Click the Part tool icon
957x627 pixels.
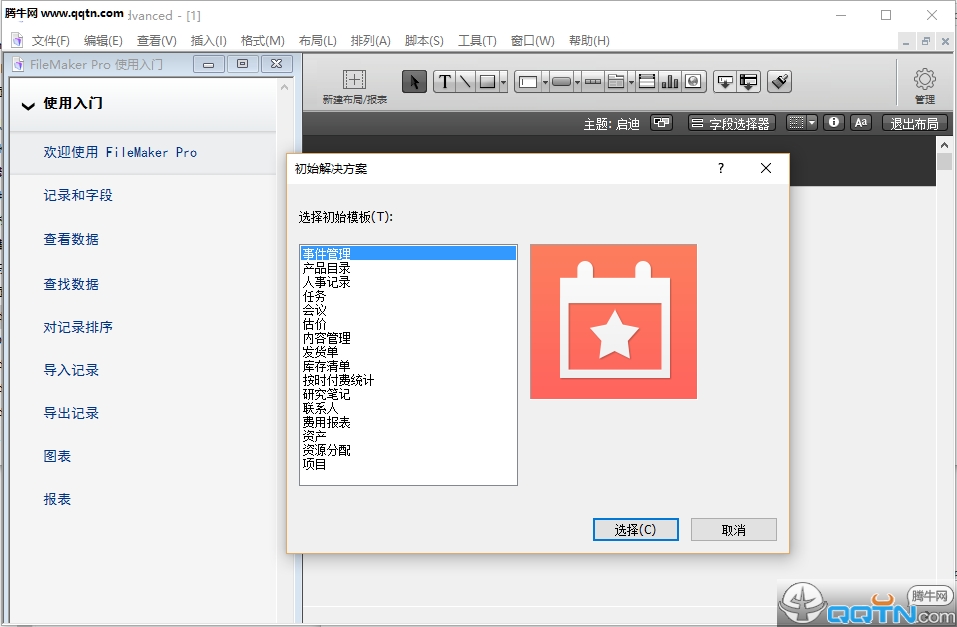coord(748,81)
